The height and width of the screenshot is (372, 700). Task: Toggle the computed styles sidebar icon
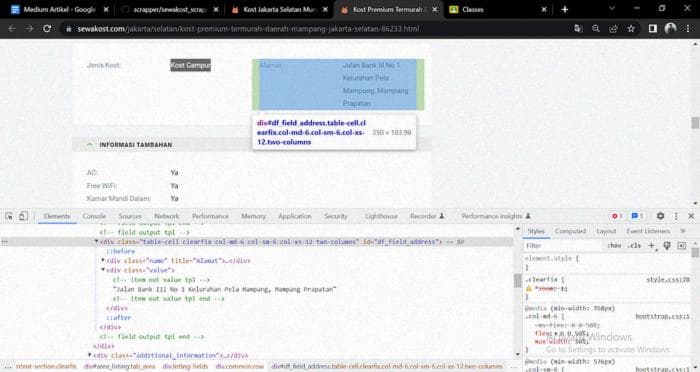682,246
